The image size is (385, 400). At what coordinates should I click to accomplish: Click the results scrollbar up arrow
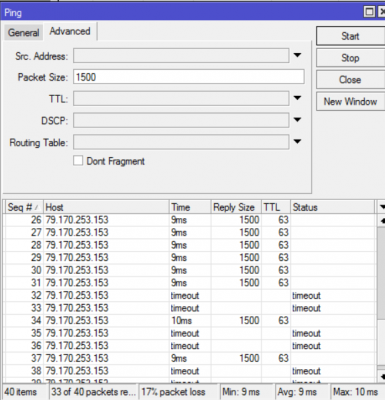(x=382, y=221)
